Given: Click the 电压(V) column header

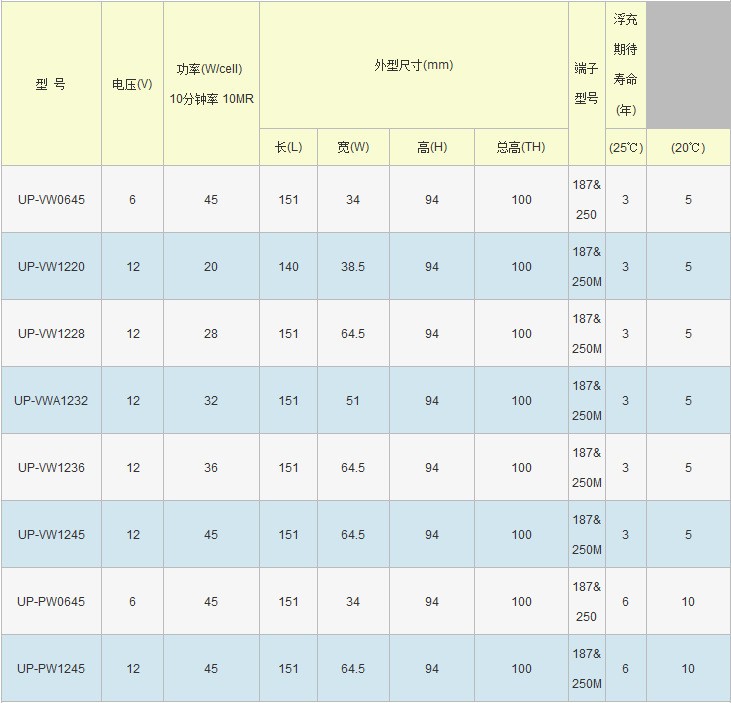Looking at the screenshot, I should click(132, 84).
